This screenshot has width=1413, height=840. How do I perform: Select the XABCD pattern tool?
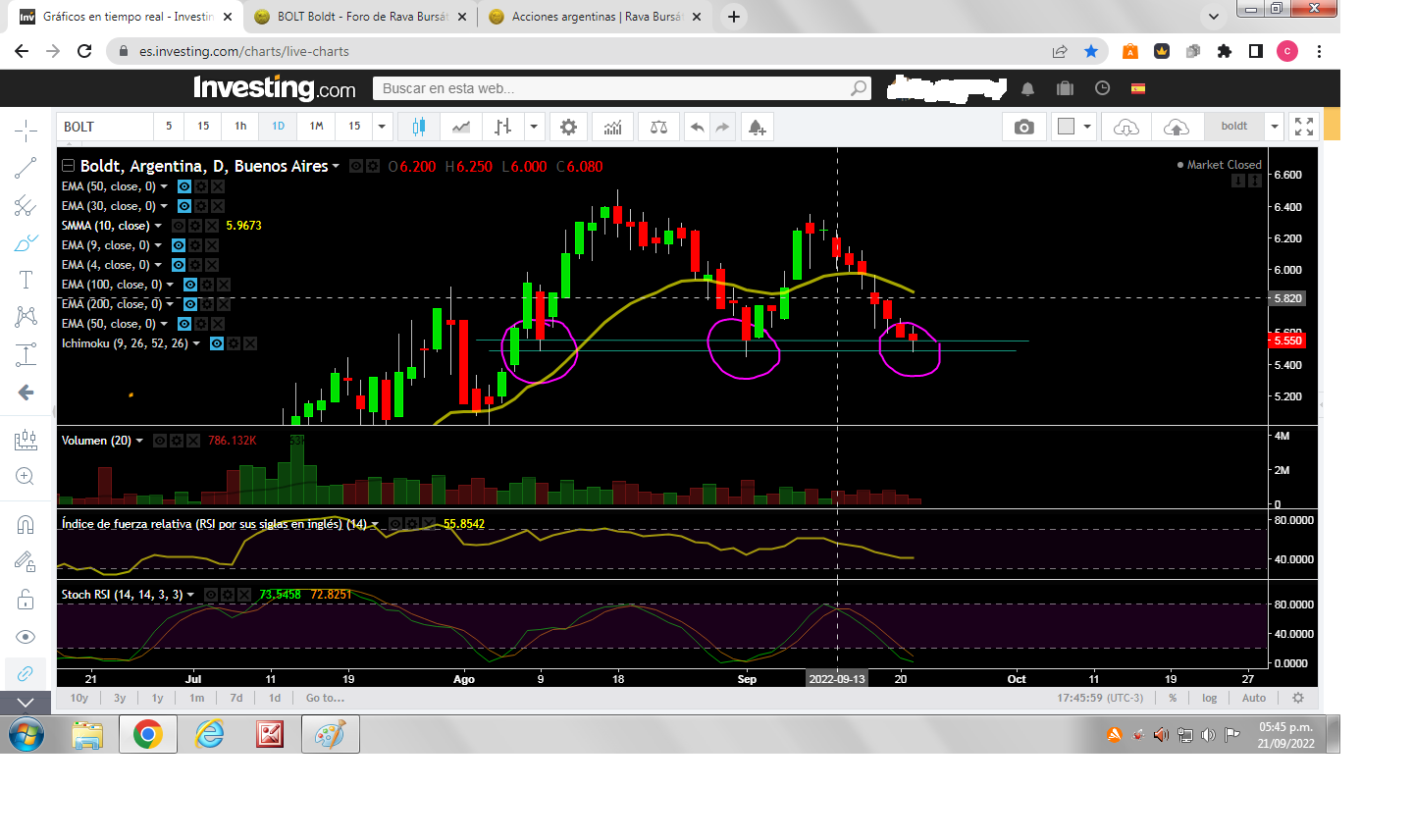point(26,317)
